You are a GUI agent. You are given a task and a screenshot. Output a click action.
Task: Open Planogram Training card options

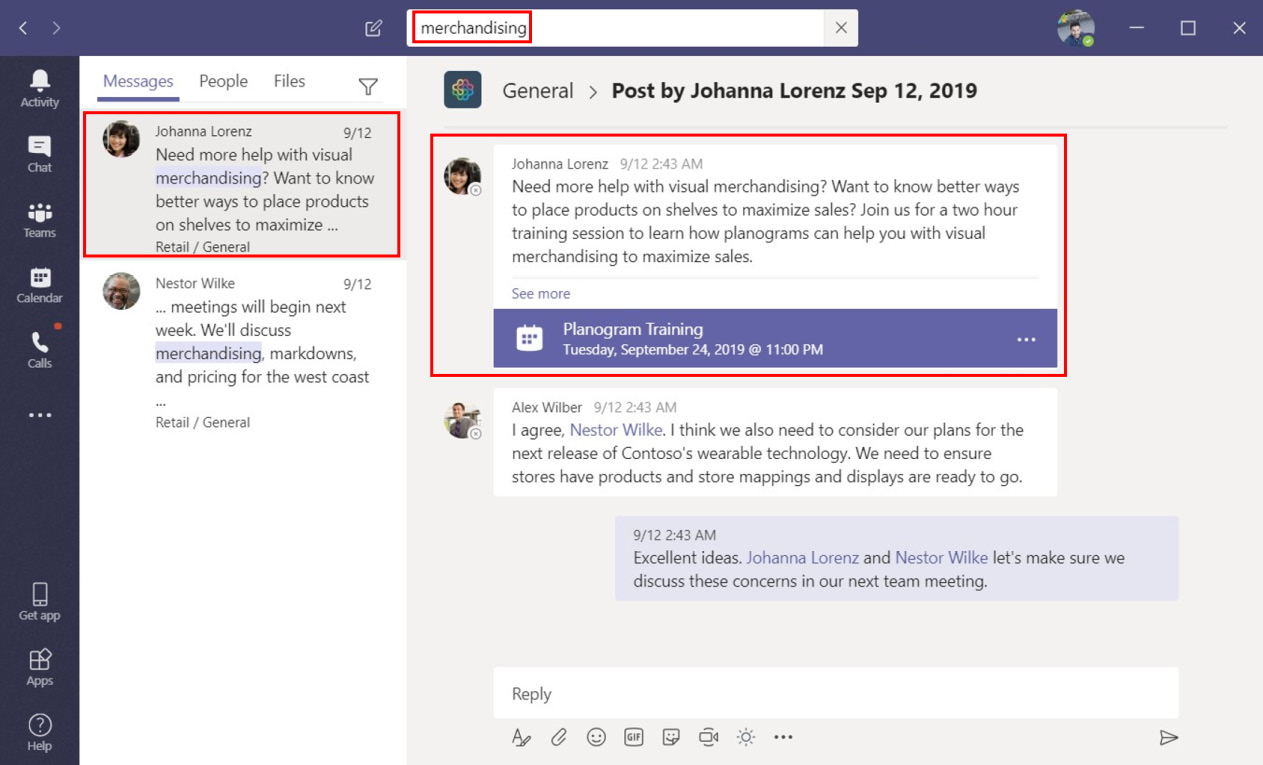tap(1026, 340)
